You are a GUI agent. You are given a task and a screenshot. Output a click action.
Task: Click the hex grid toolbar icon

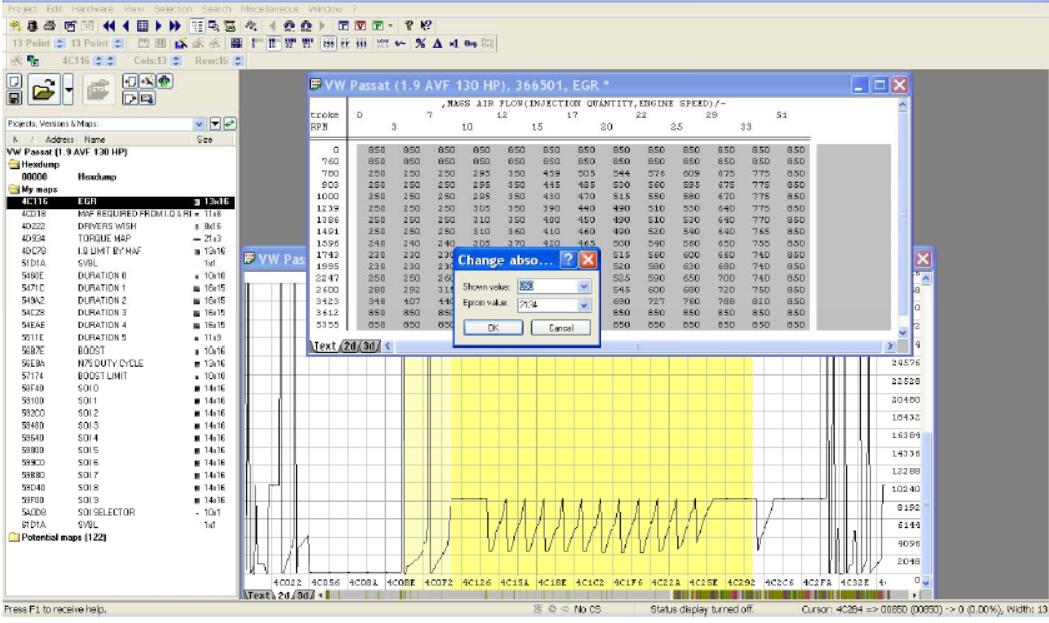pyautogui.click(x=236, y=43)
